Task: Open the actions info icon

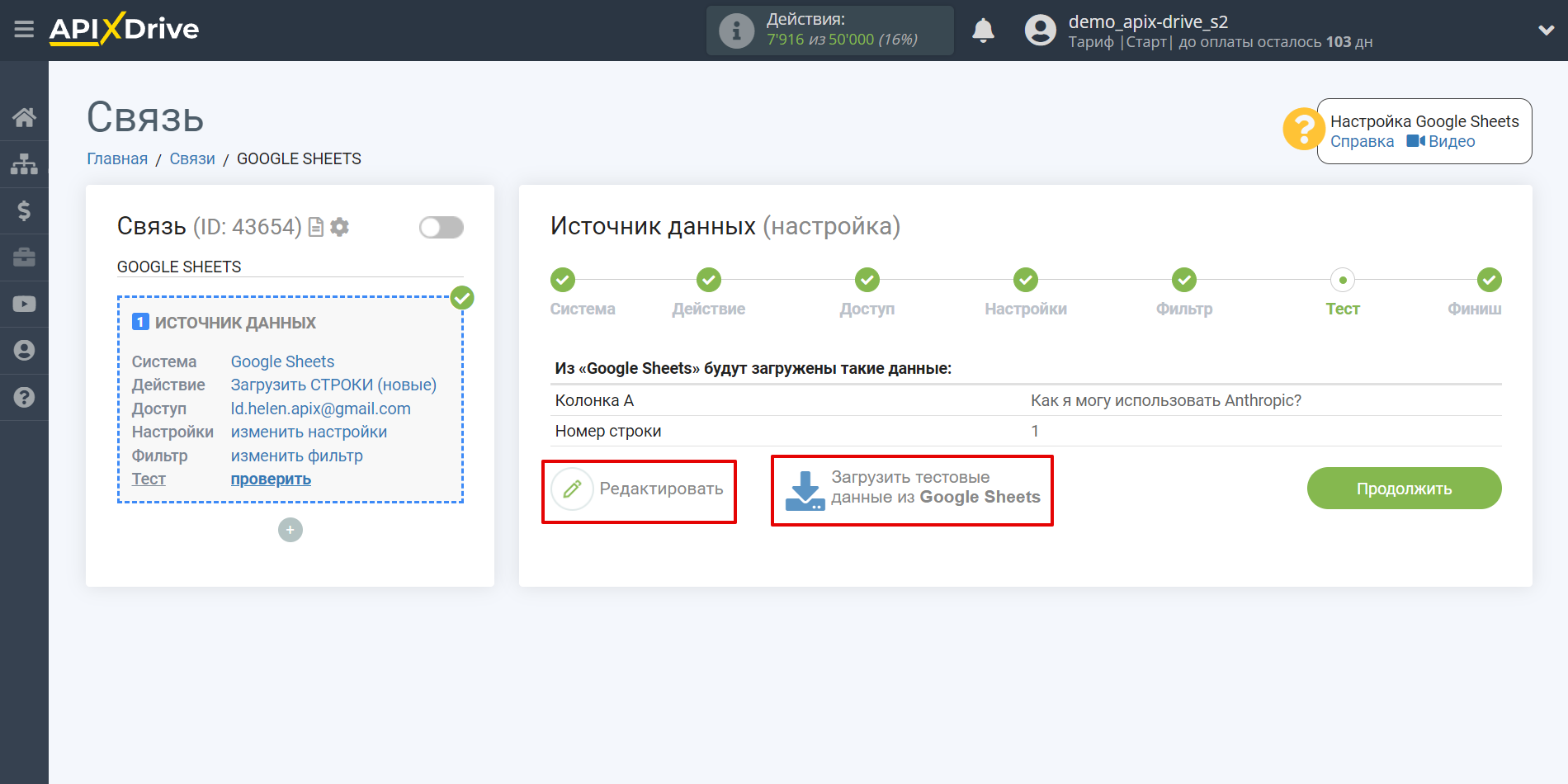Action: (x=736, y=31)
